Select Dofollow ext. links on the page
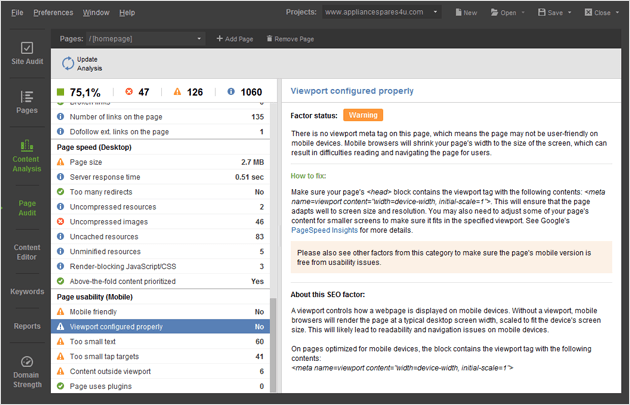The width and height of the screenshot is (630, 405). coord(160,131)
